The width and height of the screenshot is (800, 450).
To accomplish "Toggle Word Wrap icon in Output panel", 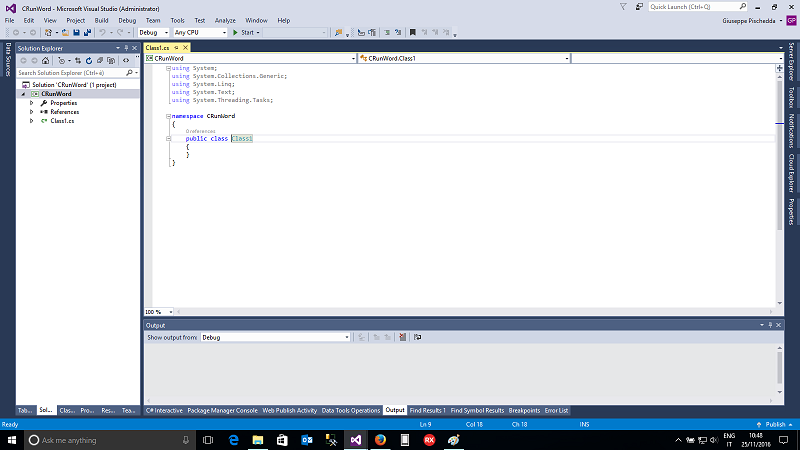I will tap(418, 337).
